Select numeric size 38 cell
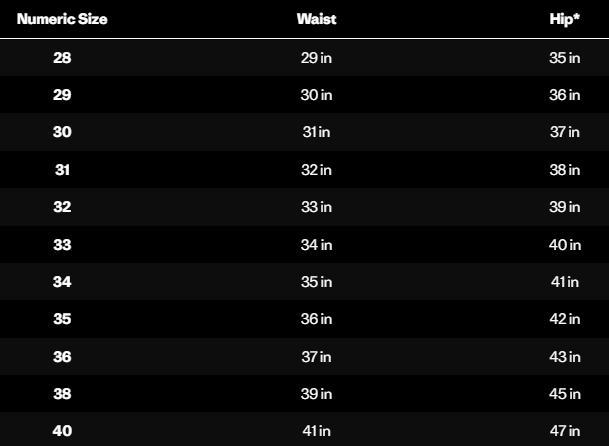This screenshot has width=609, height=446. click(x=62, y=394)
